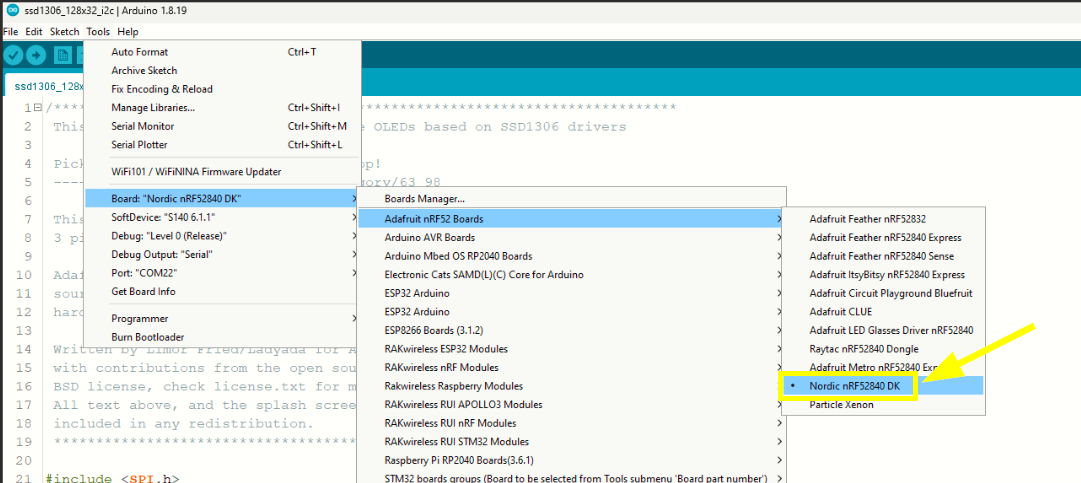Image resolution: width=1081 pixels, height=483 pixels.
Task: Click the Verify checkmark toolbar icon
Action: [13, 55]
